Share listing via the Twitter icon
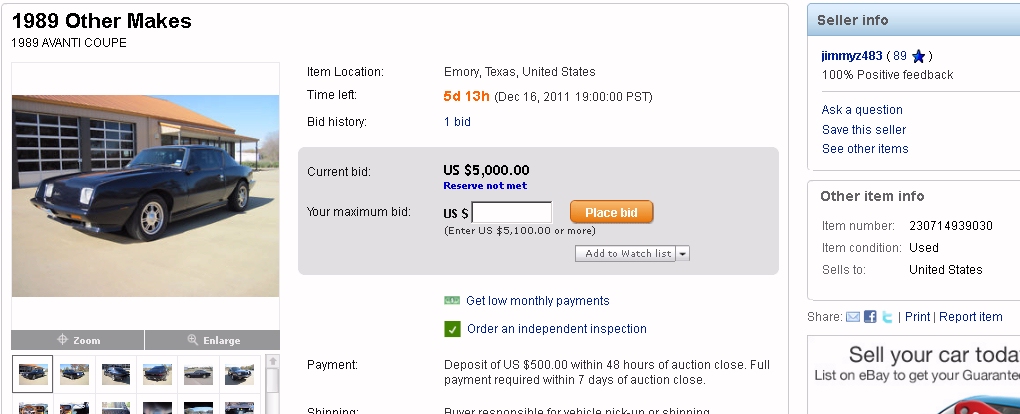 [x=887, y=317]
